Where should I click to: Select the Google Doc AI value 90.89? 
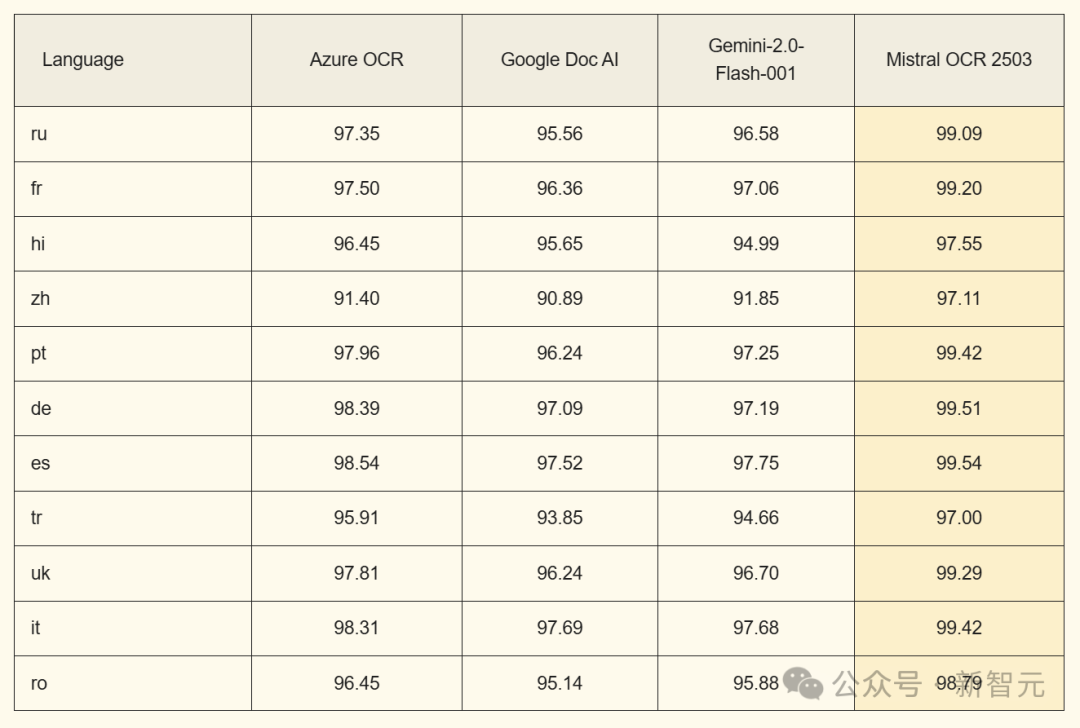559,298
